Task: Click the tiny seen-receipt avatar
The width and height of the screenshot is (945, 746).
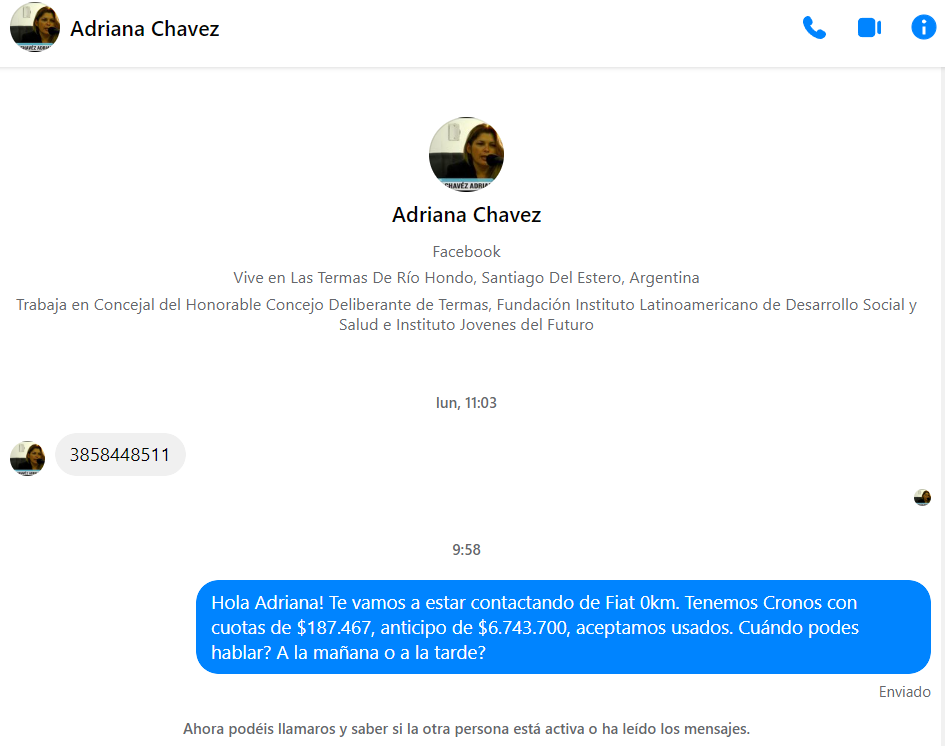Action: point(922,497)
